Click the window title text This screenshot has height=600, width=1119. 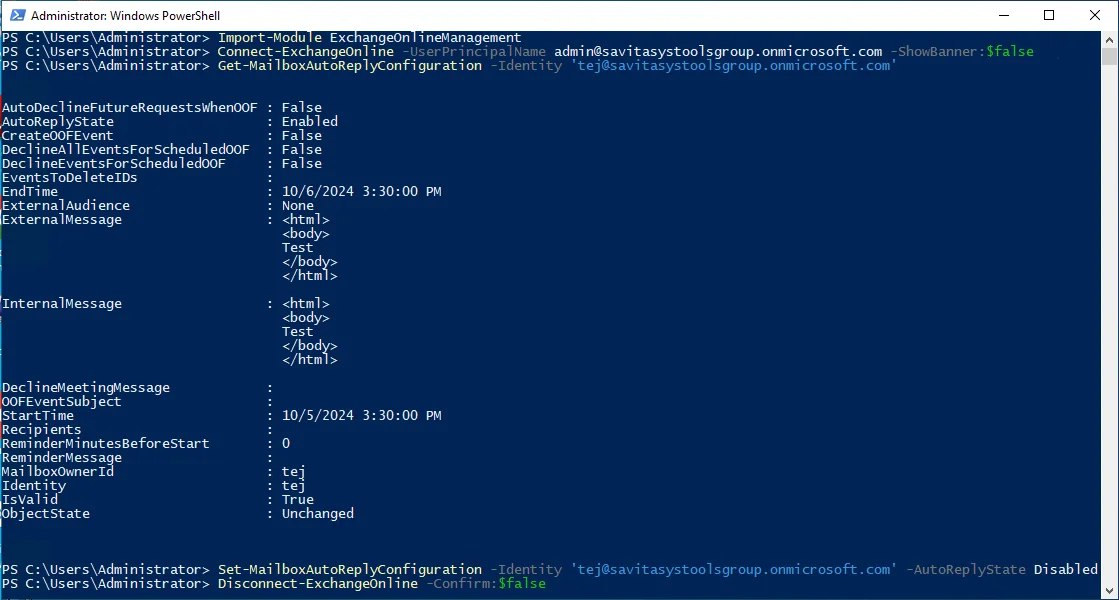[126, 16]
